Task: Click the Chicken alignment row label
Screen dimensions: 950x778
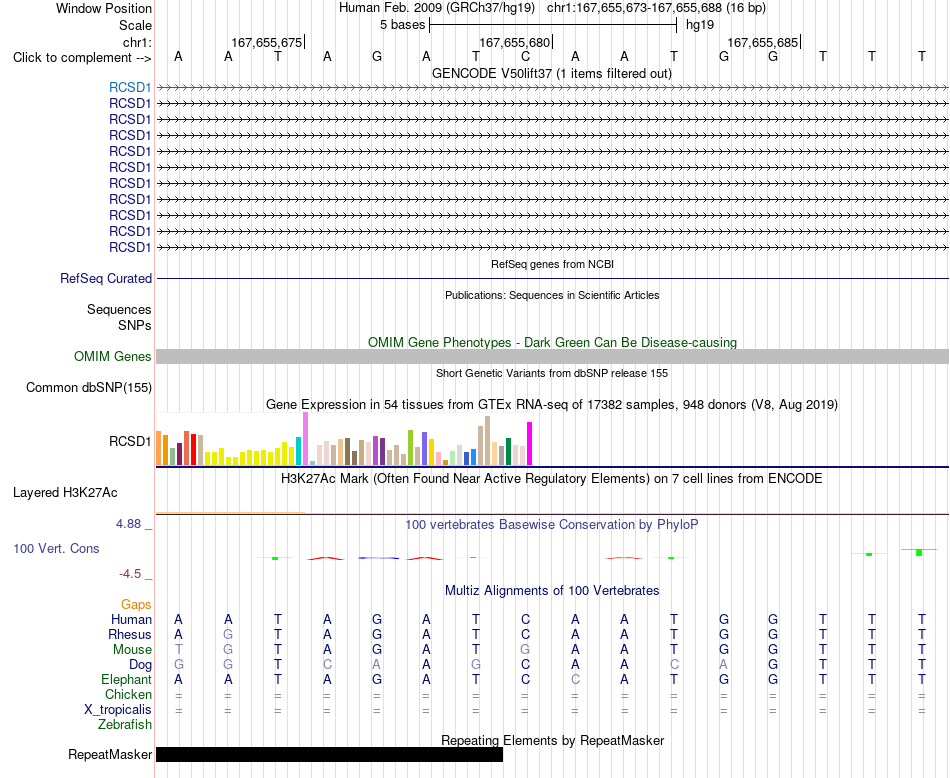Action: 128,694
